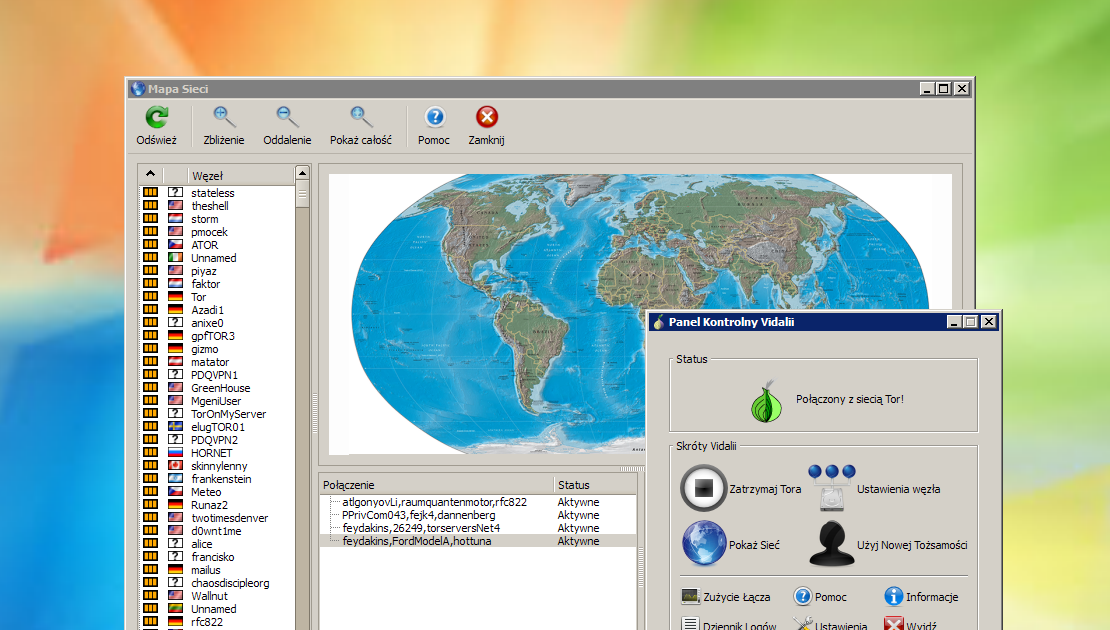Select circuit PPrivCom043,fejk4,dannenberg

pyautogui.click(x=418, y=515)
